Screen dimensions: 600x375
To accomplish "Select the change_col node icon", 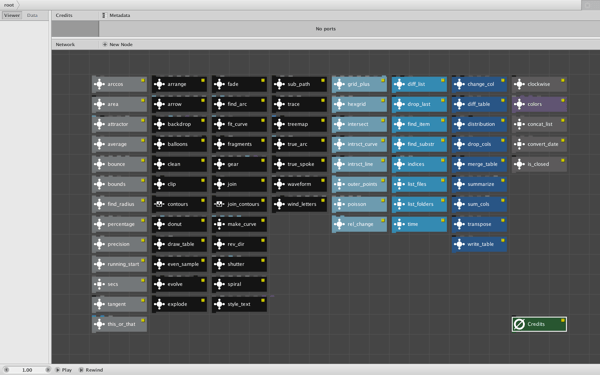I will point(460,84).
